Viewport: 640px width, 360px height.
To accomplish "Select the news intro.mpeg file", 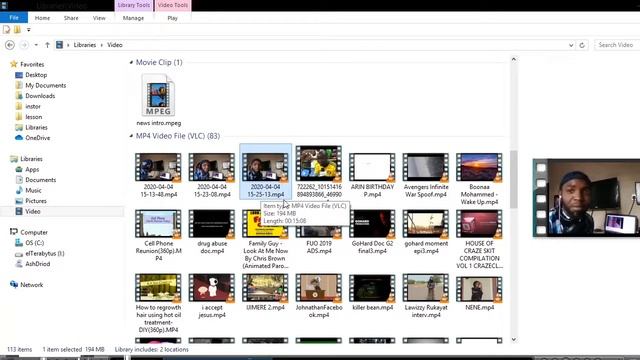I will [158, 100].
